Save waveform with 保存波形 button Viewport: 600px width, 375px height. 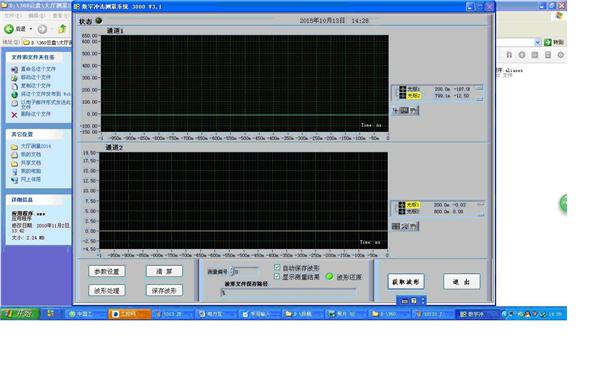[x=164, y=290]
